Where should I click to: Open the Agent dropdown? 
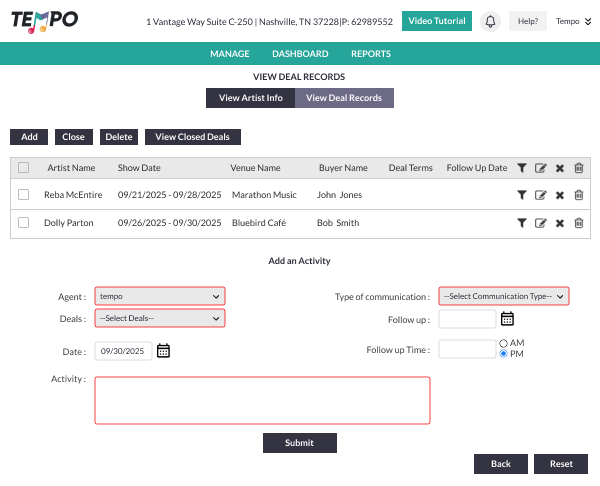[x=160, y=296]
